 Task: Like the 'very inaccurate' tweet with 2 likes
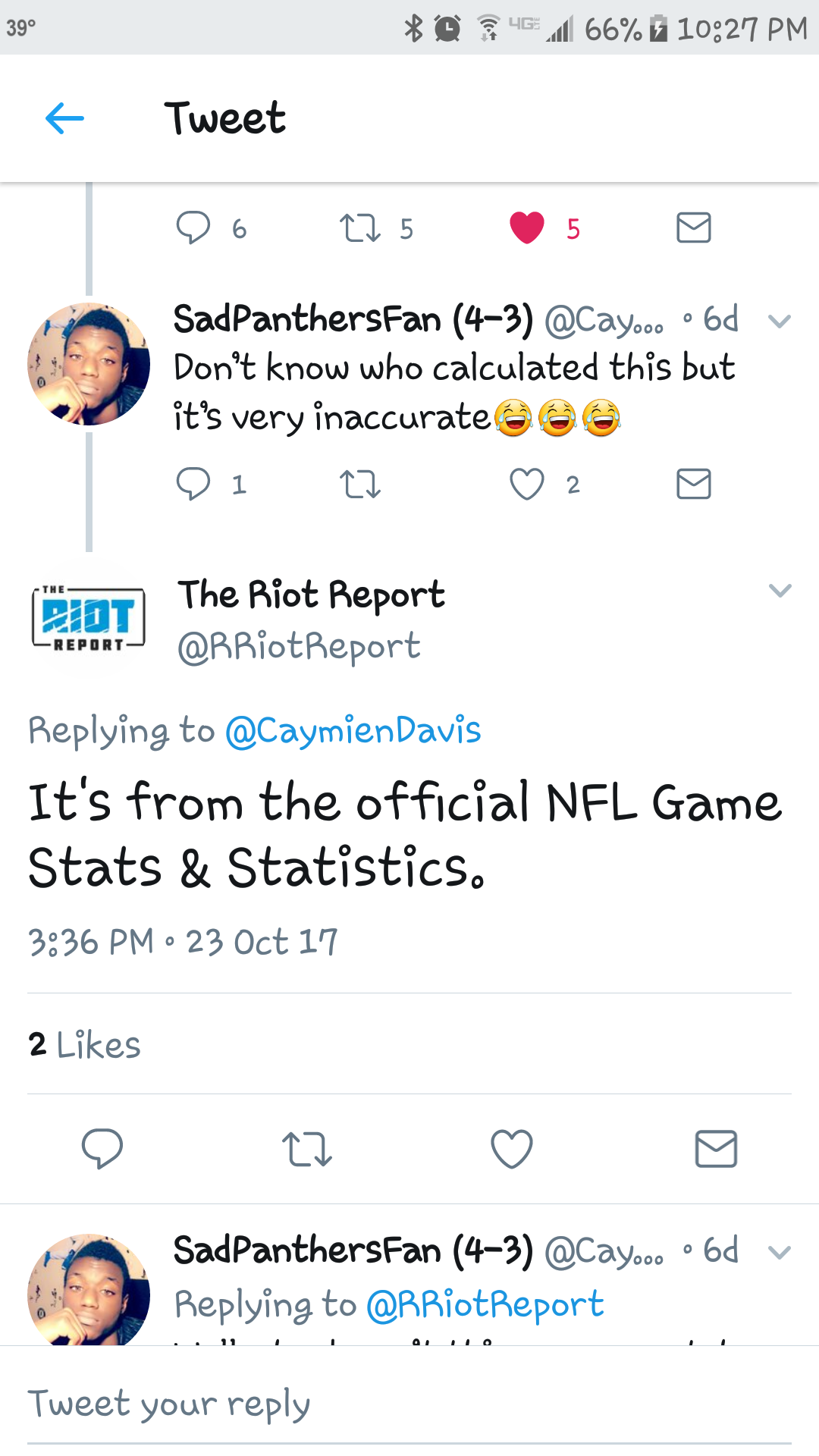527,484
